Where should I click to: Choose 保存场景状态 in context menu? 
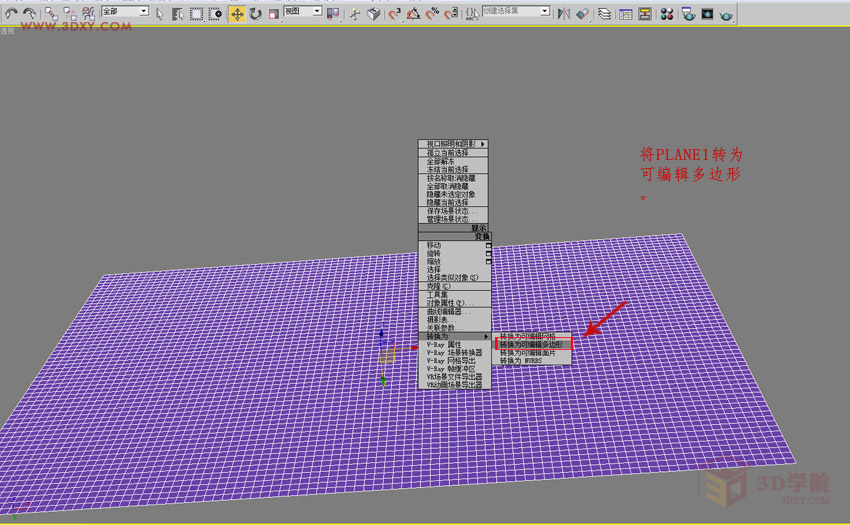[x=453, y=211]
